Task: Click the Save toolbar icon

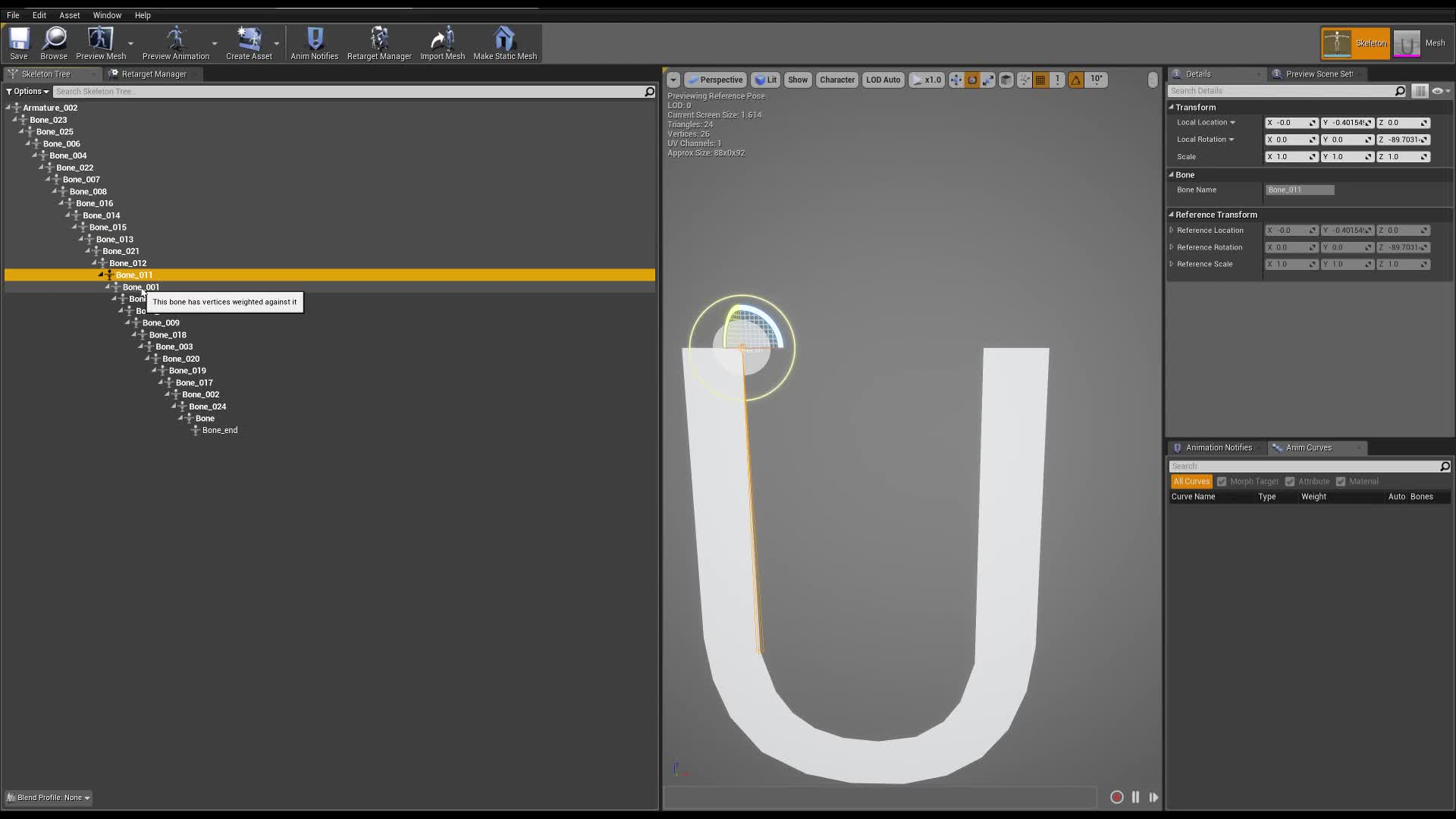Action: 19,43
